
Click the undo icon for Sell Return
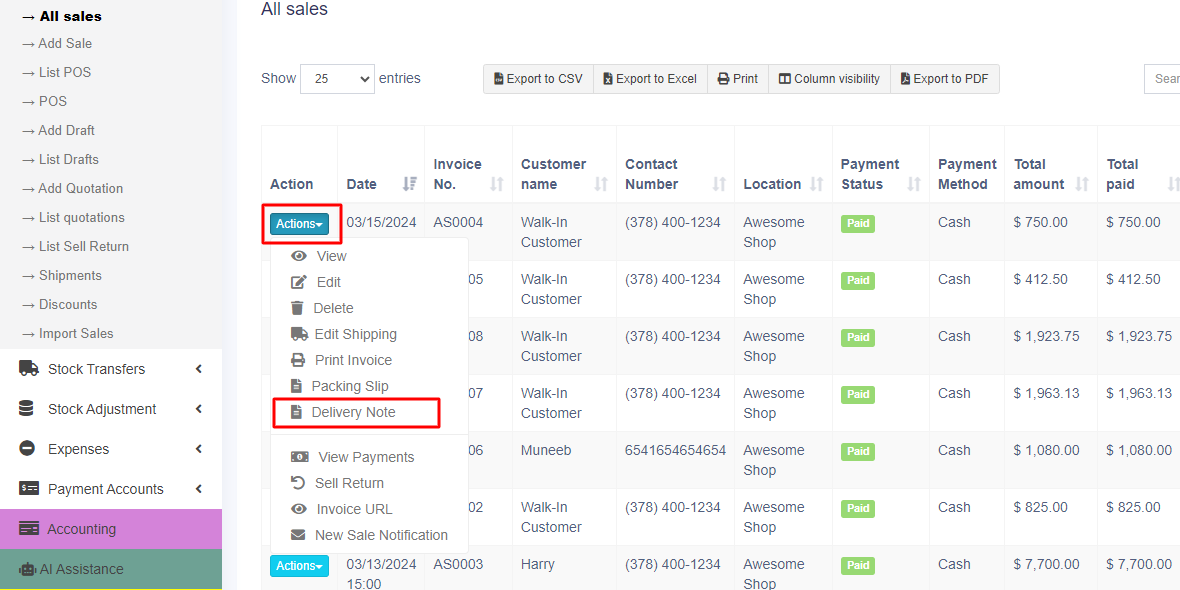pyautogui.click(x=298, y=483)
